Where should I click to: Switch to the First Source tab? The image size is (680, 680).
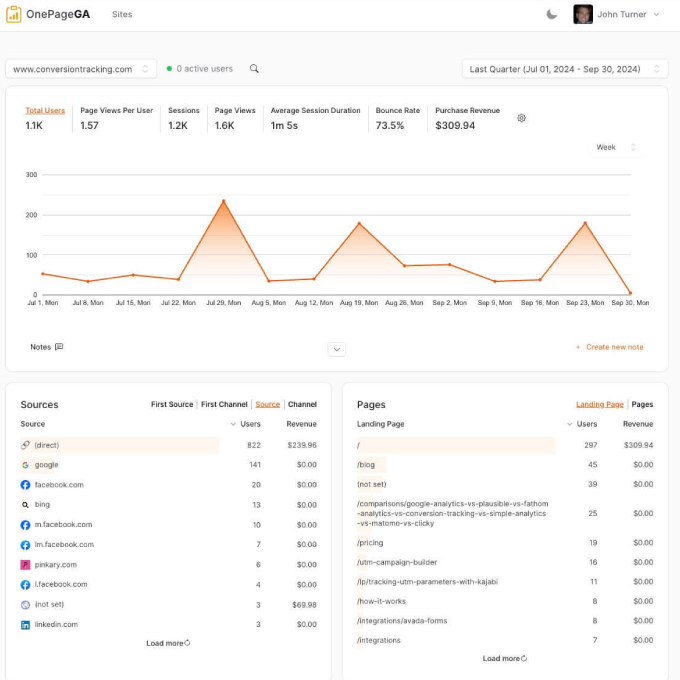click(x=172, y=405)
